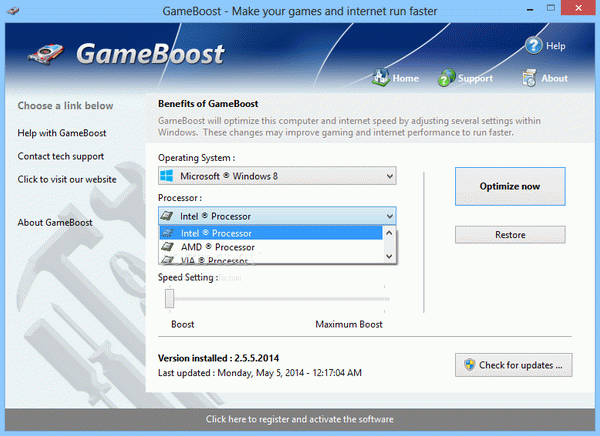Screen dimensions: 600x436
Task: Click the Windows logo in OS combo box
Action: [167, 176]
